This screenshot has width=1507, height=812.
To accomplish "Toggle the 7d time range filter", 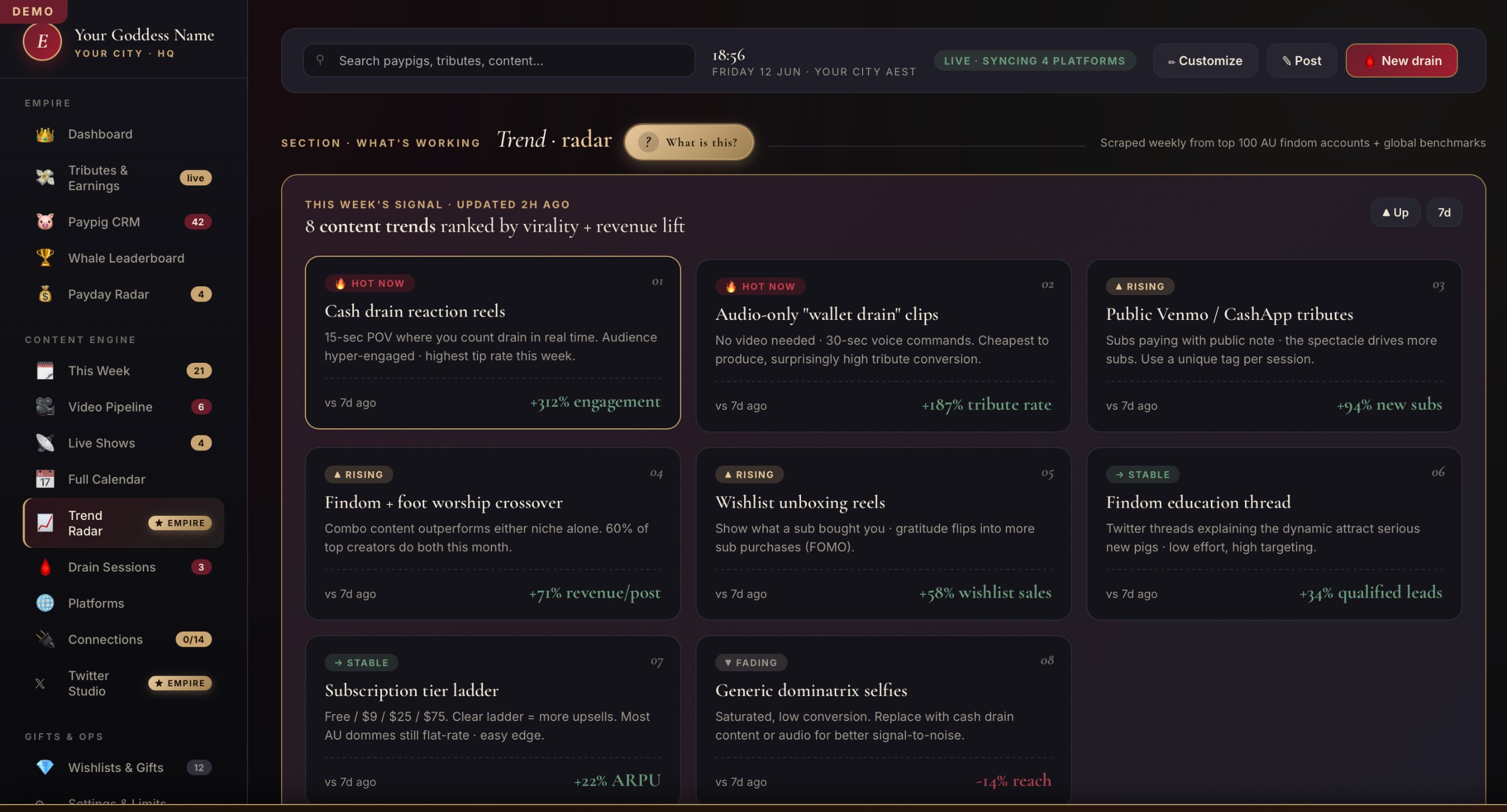I will pos(1444,213).
